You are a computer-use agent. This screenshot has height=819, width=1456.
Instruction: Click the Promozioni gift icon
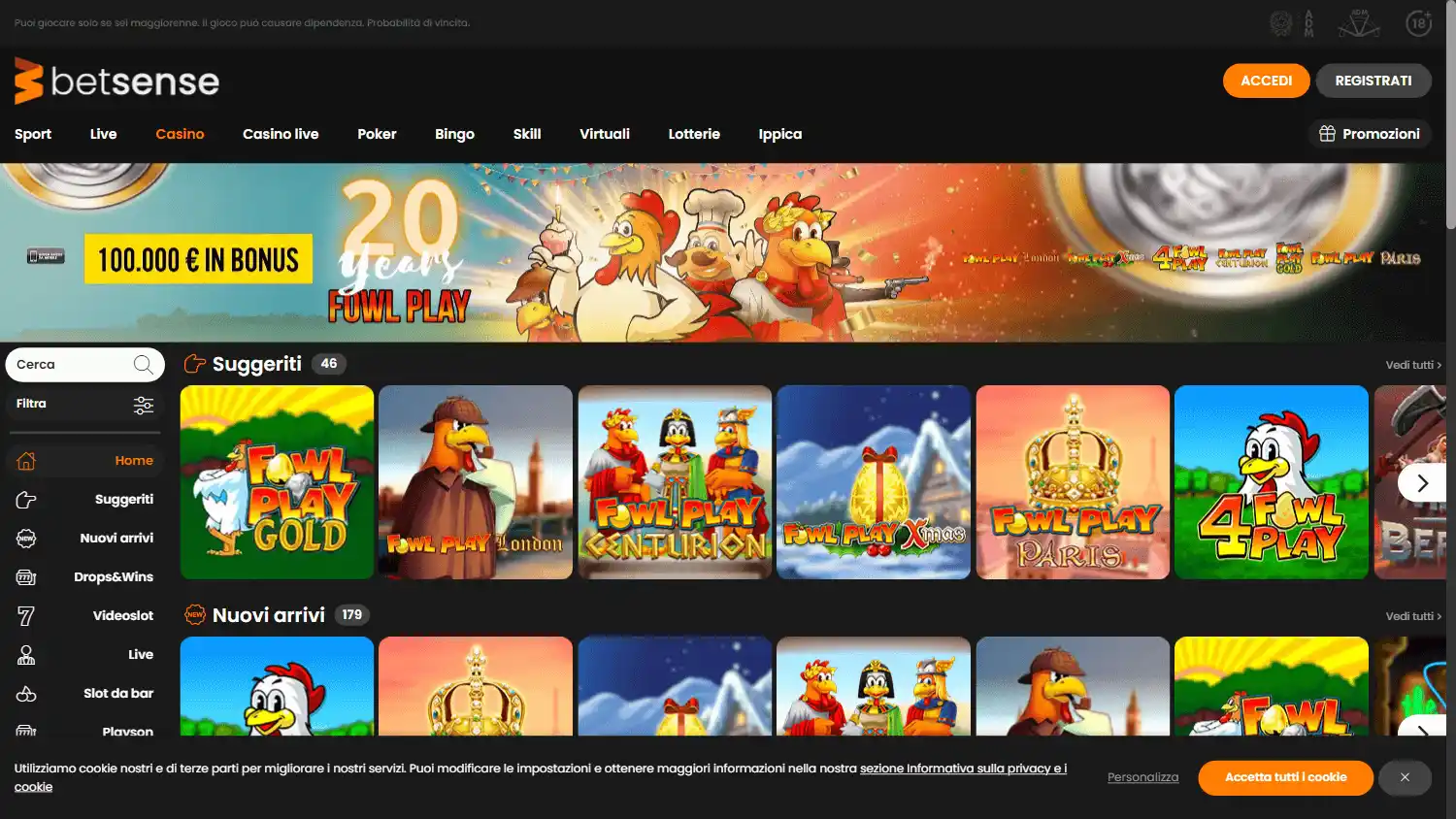pos(1327,134)
